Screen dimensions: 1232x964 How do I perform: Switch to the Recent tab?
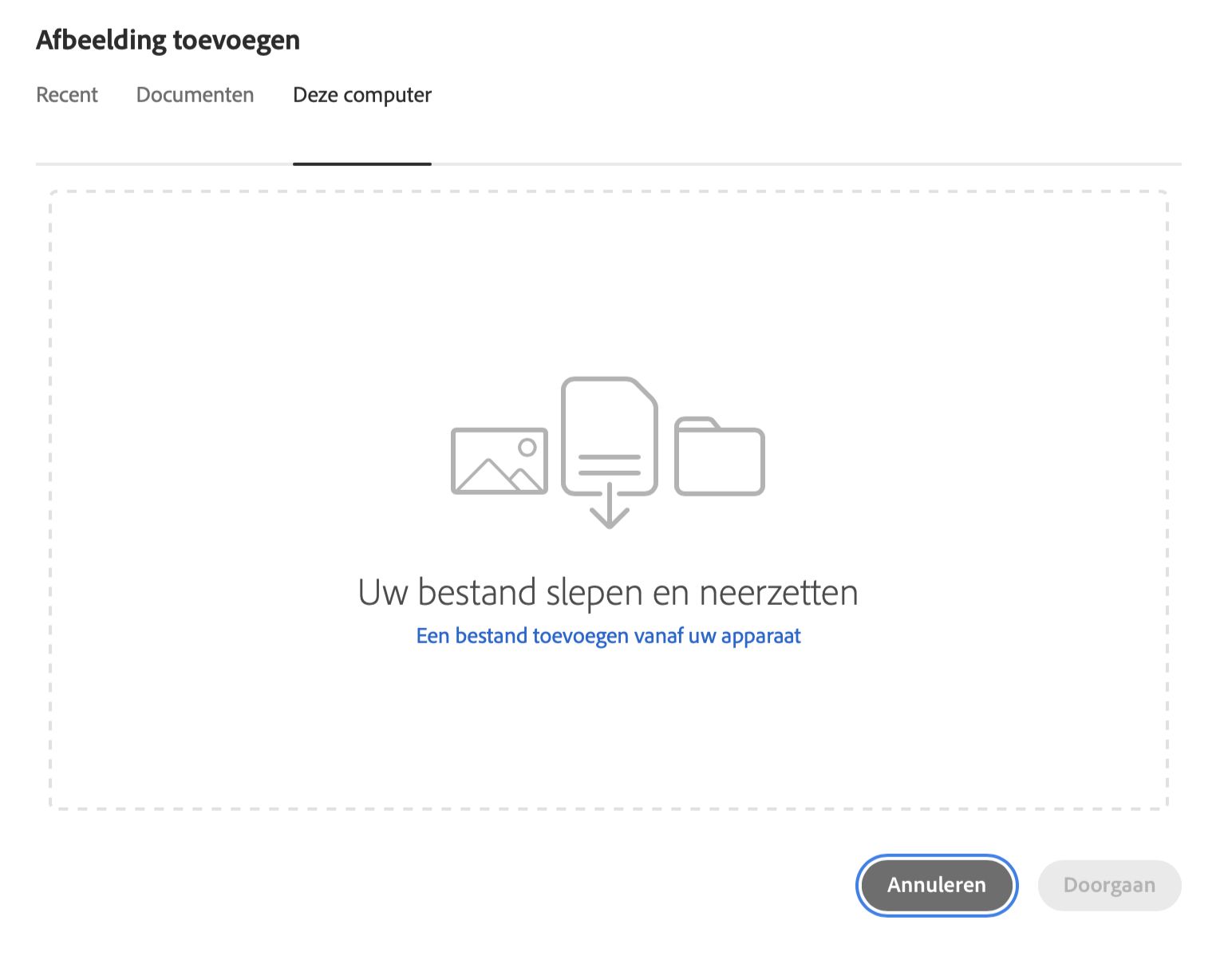pyautogui.click(x=67, y=95)
